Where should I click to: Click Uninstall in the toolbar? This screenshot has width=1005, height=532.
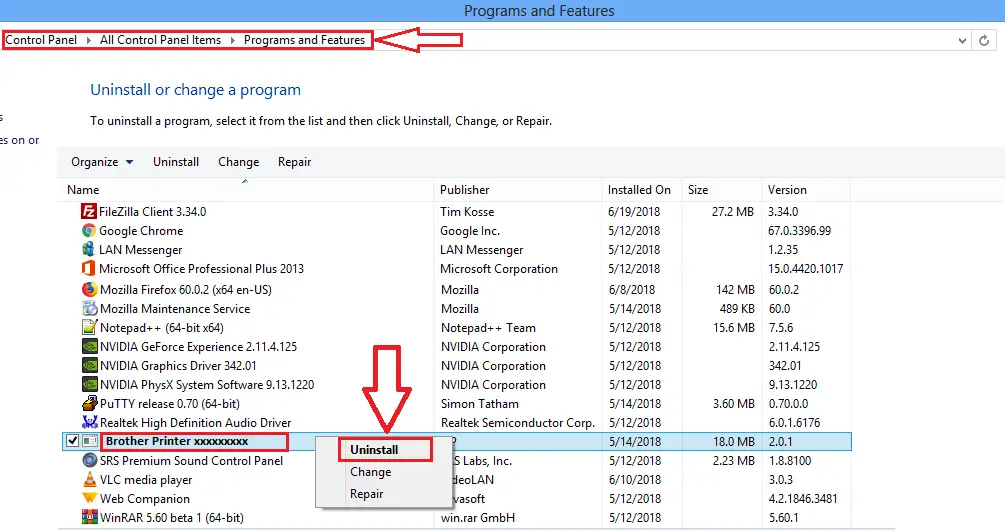click(x=176, y=162)
